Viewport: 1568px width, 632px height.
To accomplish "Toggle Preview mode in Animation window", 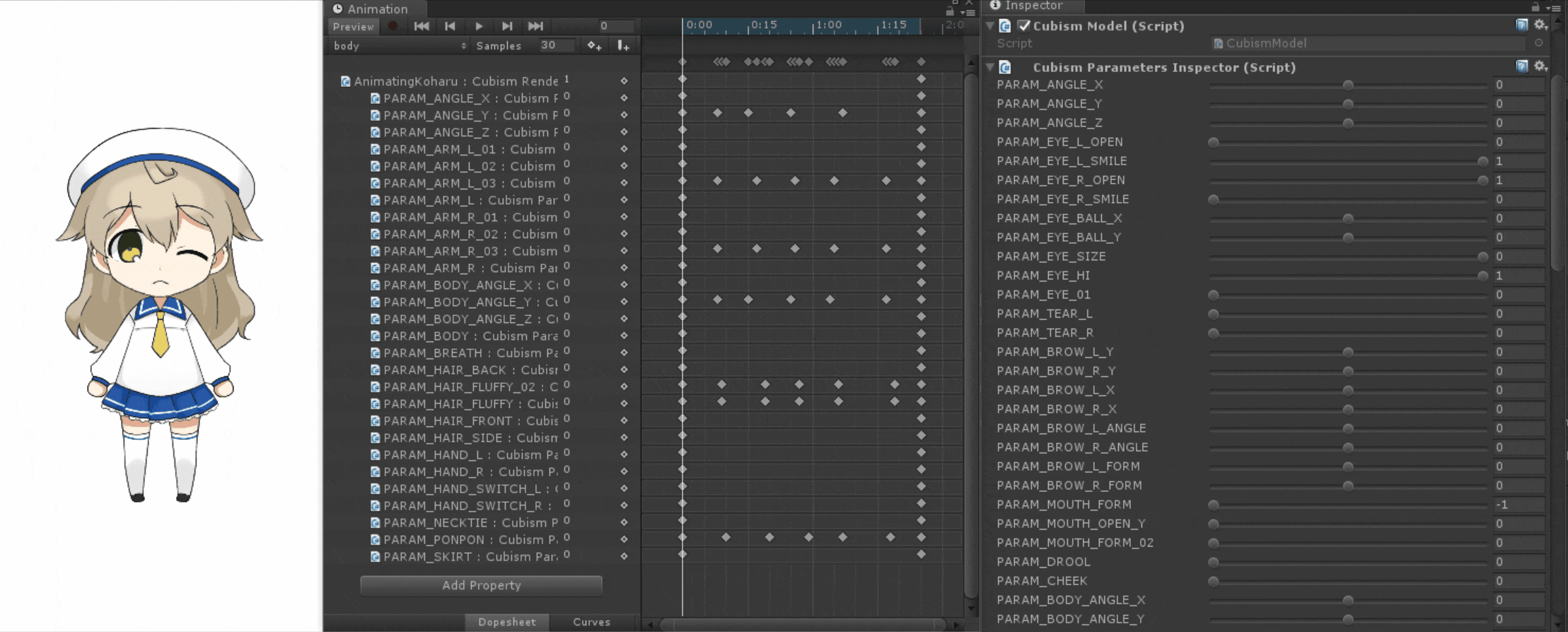I will (x=354, y=26).
